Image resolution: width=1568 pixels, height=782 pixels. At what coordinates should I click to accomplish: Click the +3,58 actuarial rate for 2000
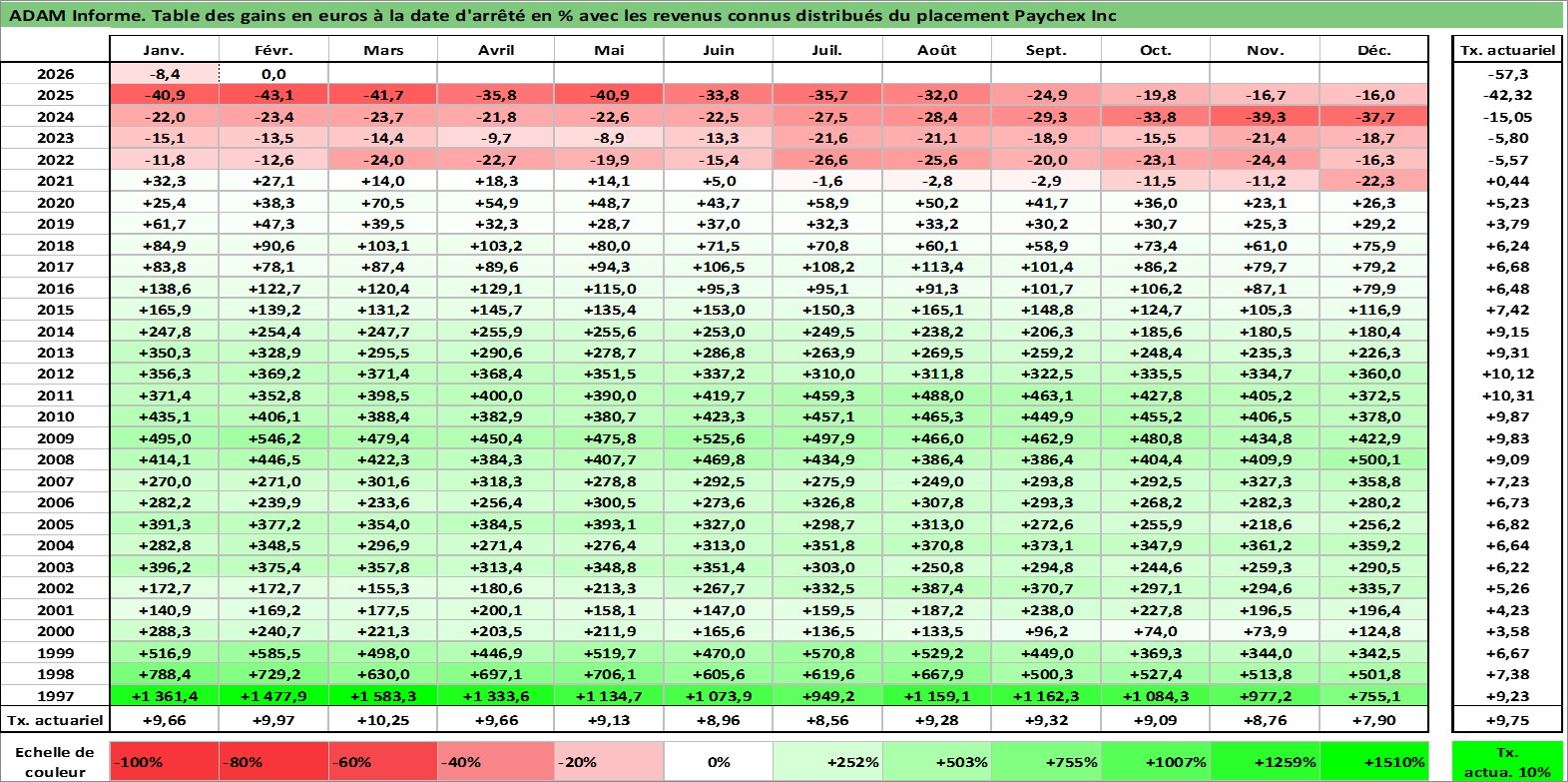point(1507,631)
